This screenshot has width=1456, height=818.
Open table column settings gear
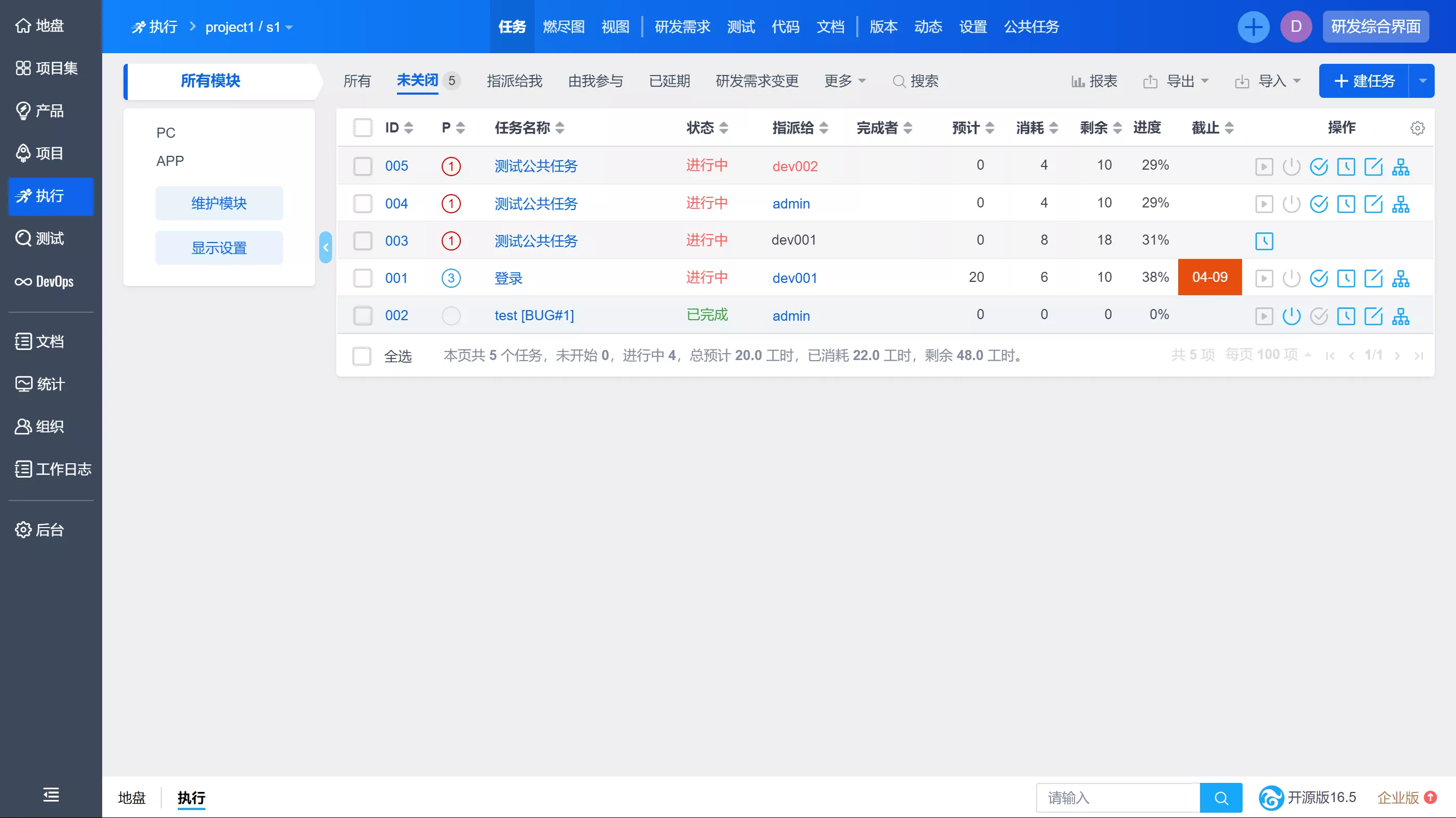click(1417, 128)
